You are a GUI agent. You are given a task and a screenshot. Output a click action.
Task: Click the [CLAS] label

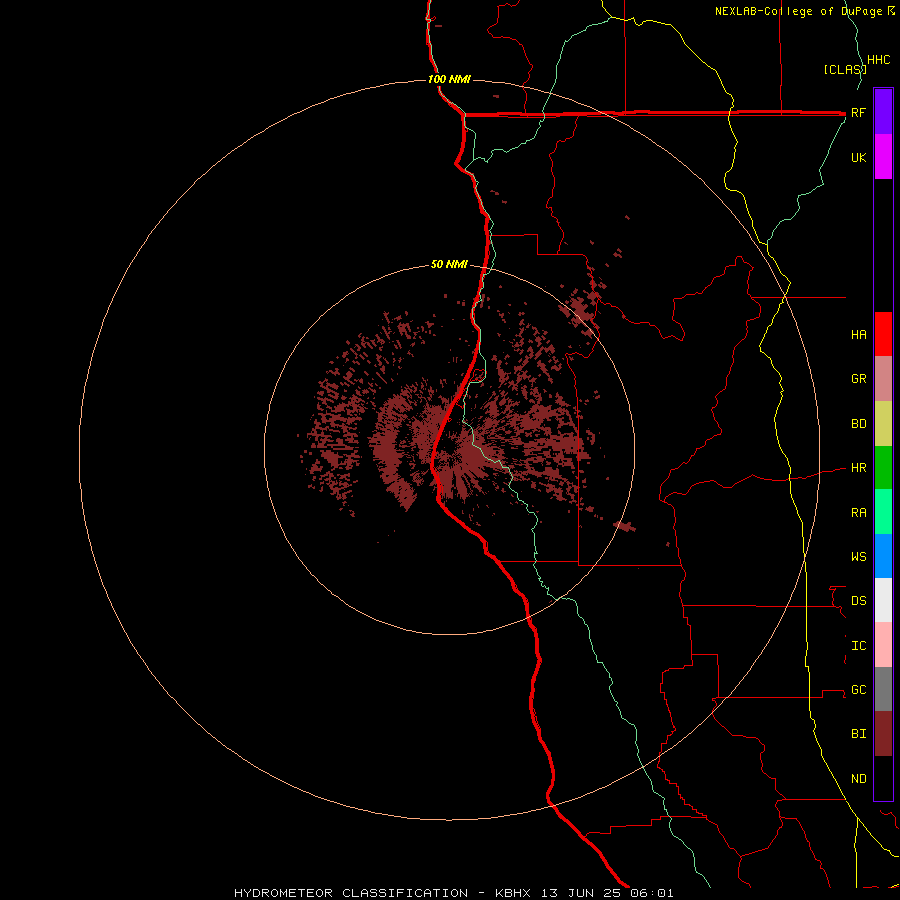pos(845,69)
